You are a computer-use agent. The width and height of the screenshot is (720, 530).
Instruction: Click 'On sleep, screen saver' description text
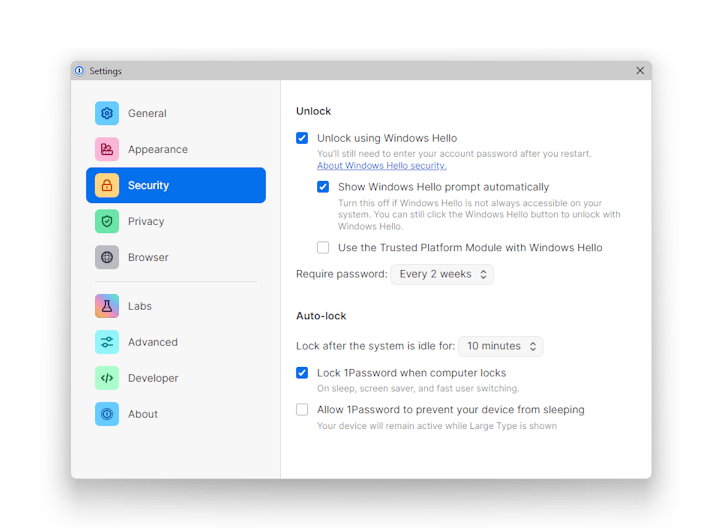(x=418, y=389)
